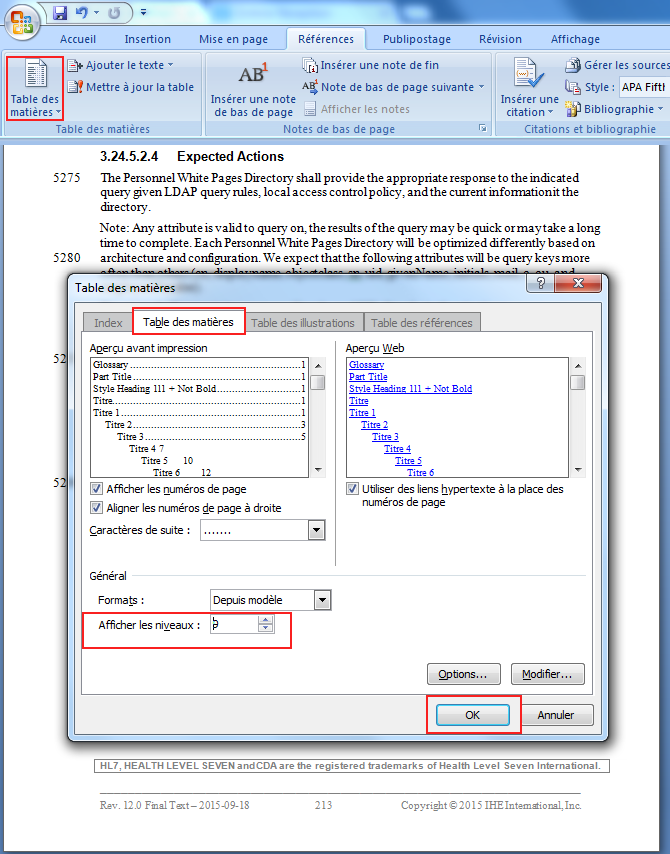670x854 pixels.
Task: Uncheck Aligner les numéros de page à droite
Action: (97, 508)
